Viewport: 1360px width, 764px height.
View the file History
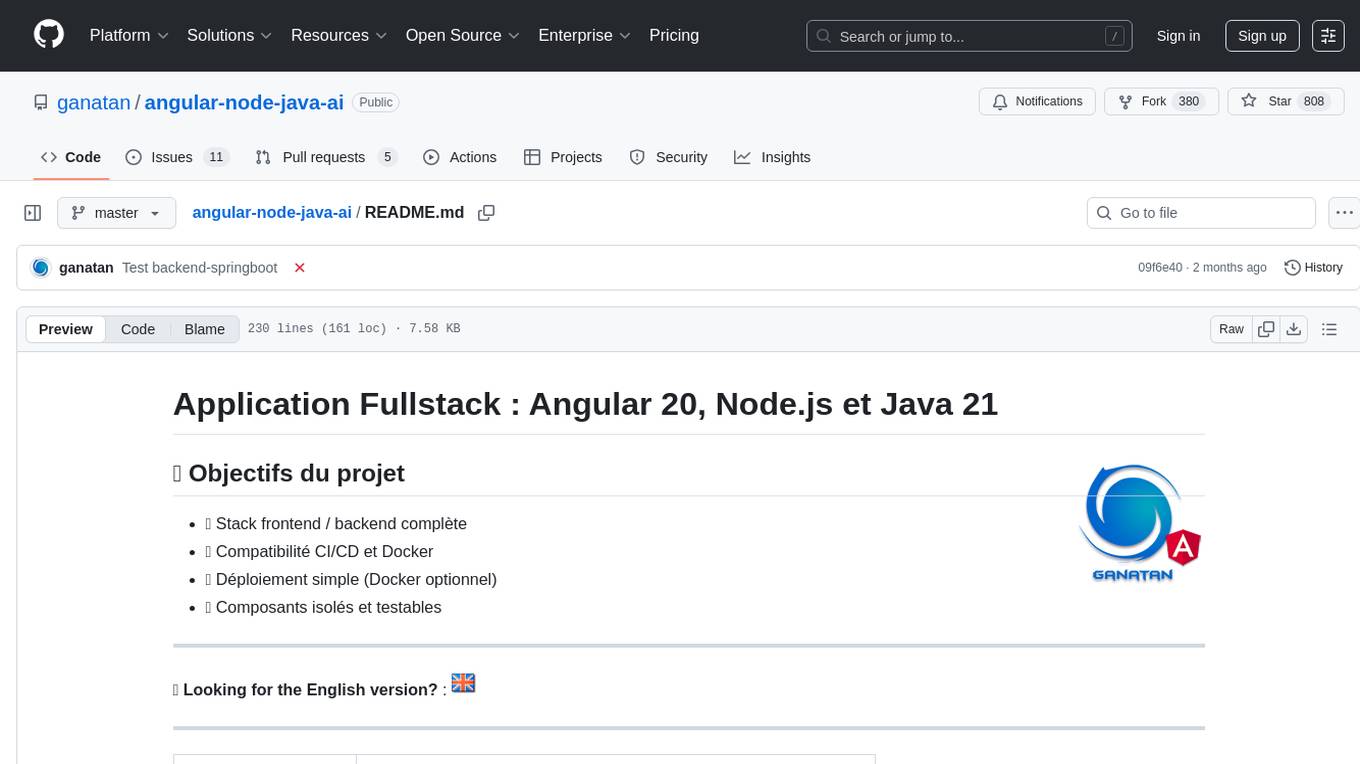tap(1313, 267)
